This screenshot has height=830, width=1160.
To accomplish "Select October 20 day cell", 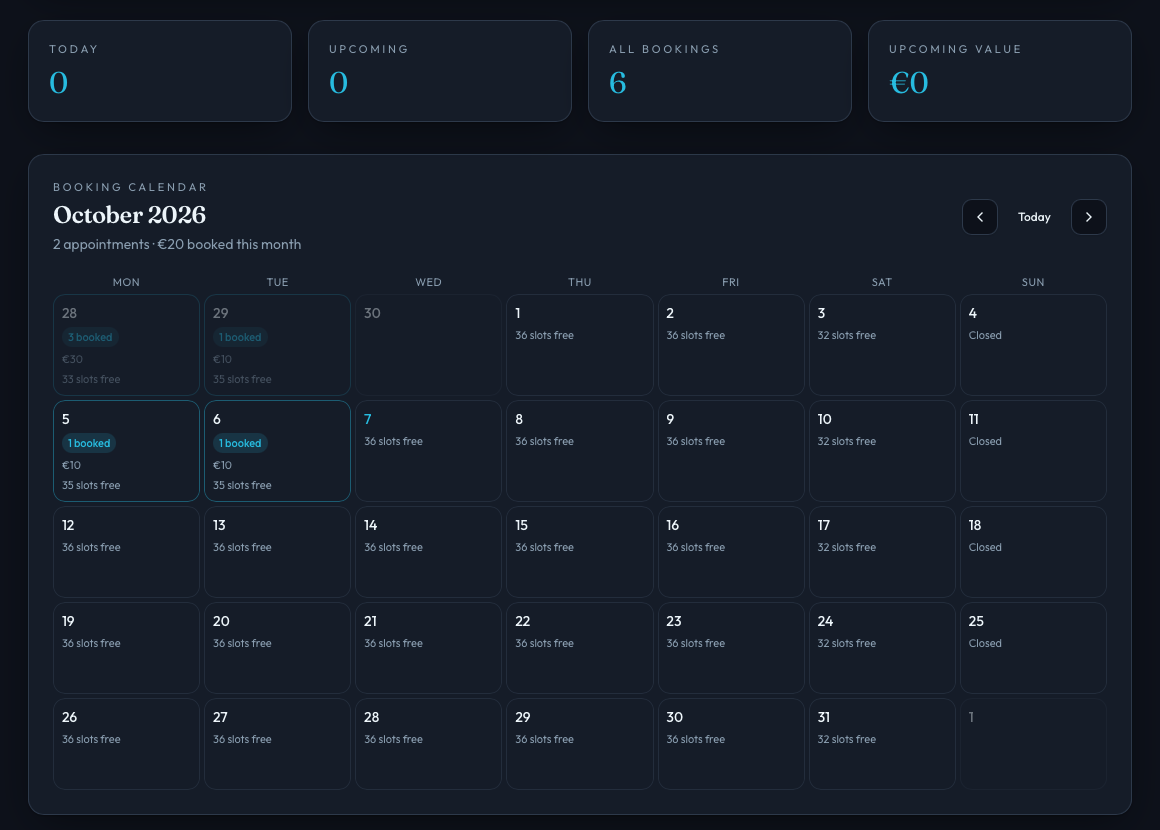I will [x=277, y=648].
